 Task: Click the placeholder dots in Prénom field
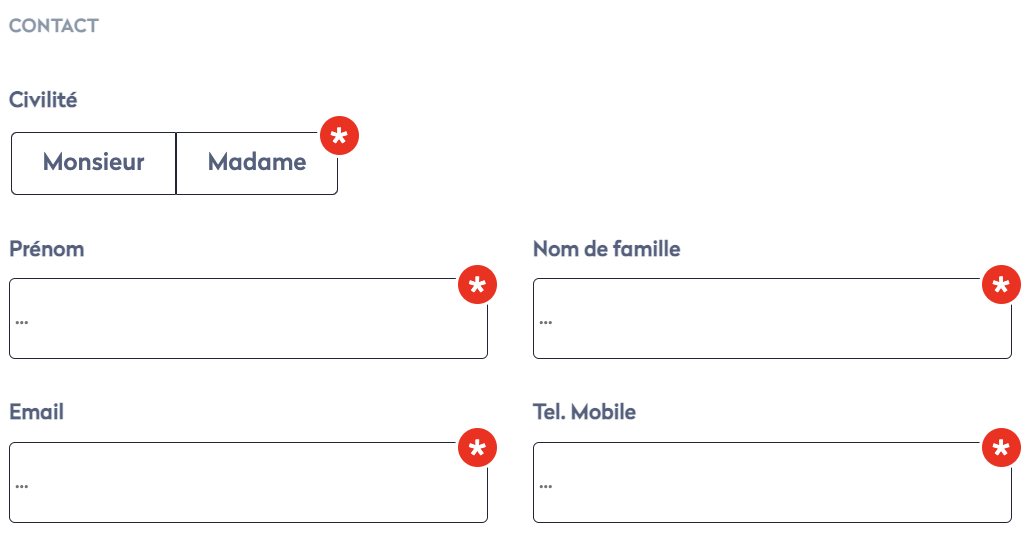click(x=22, y=322)
